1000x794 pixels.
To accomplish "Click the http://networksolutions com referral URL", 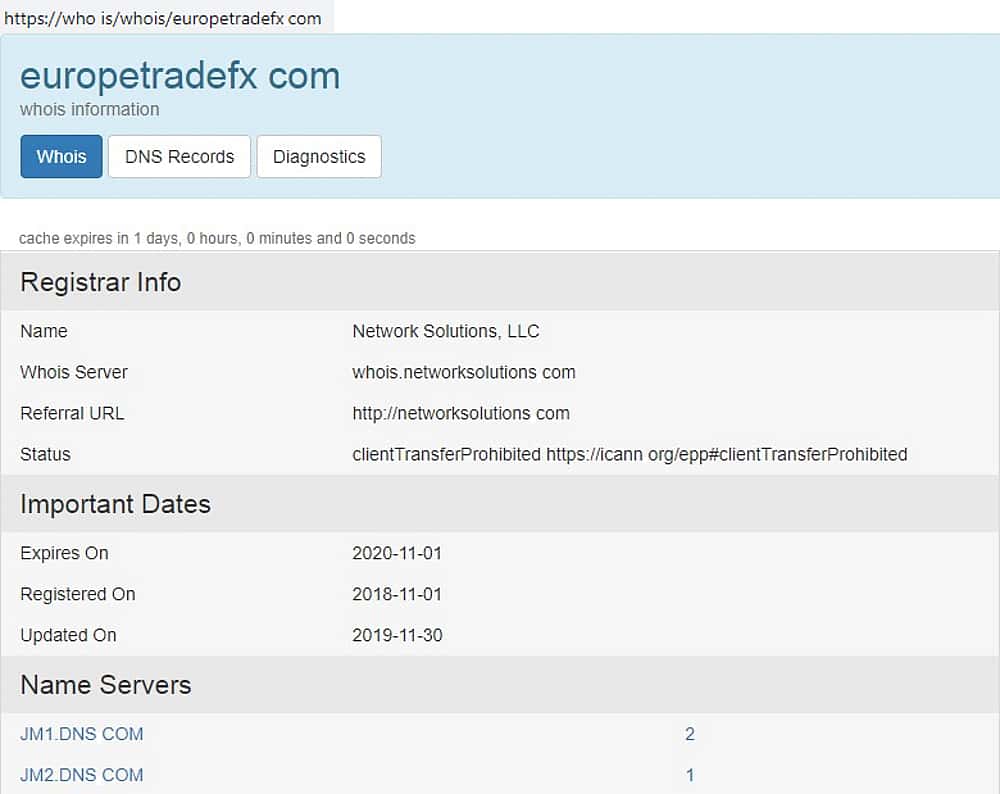I will click(461, 413).
